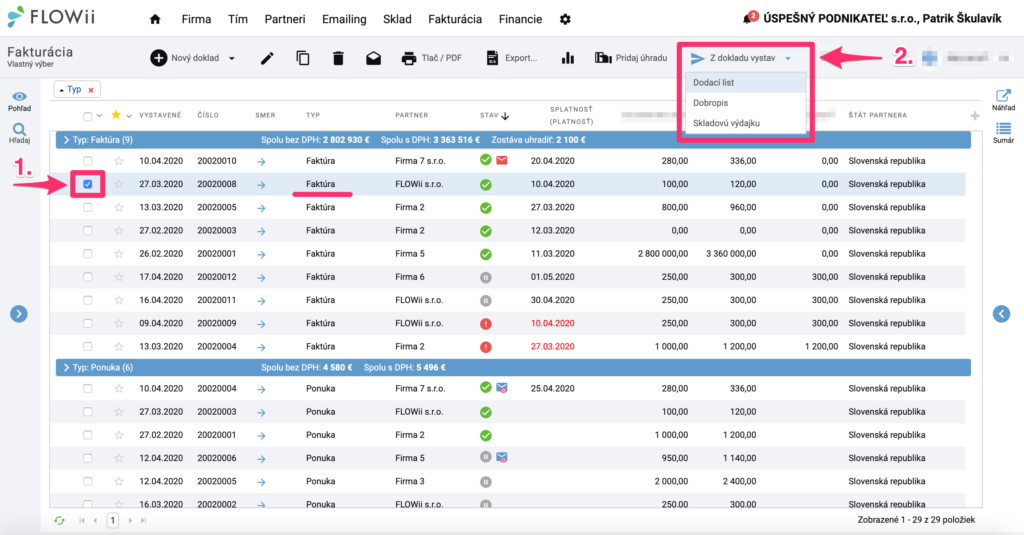Open the notifications bell

[x=749, y=18]
